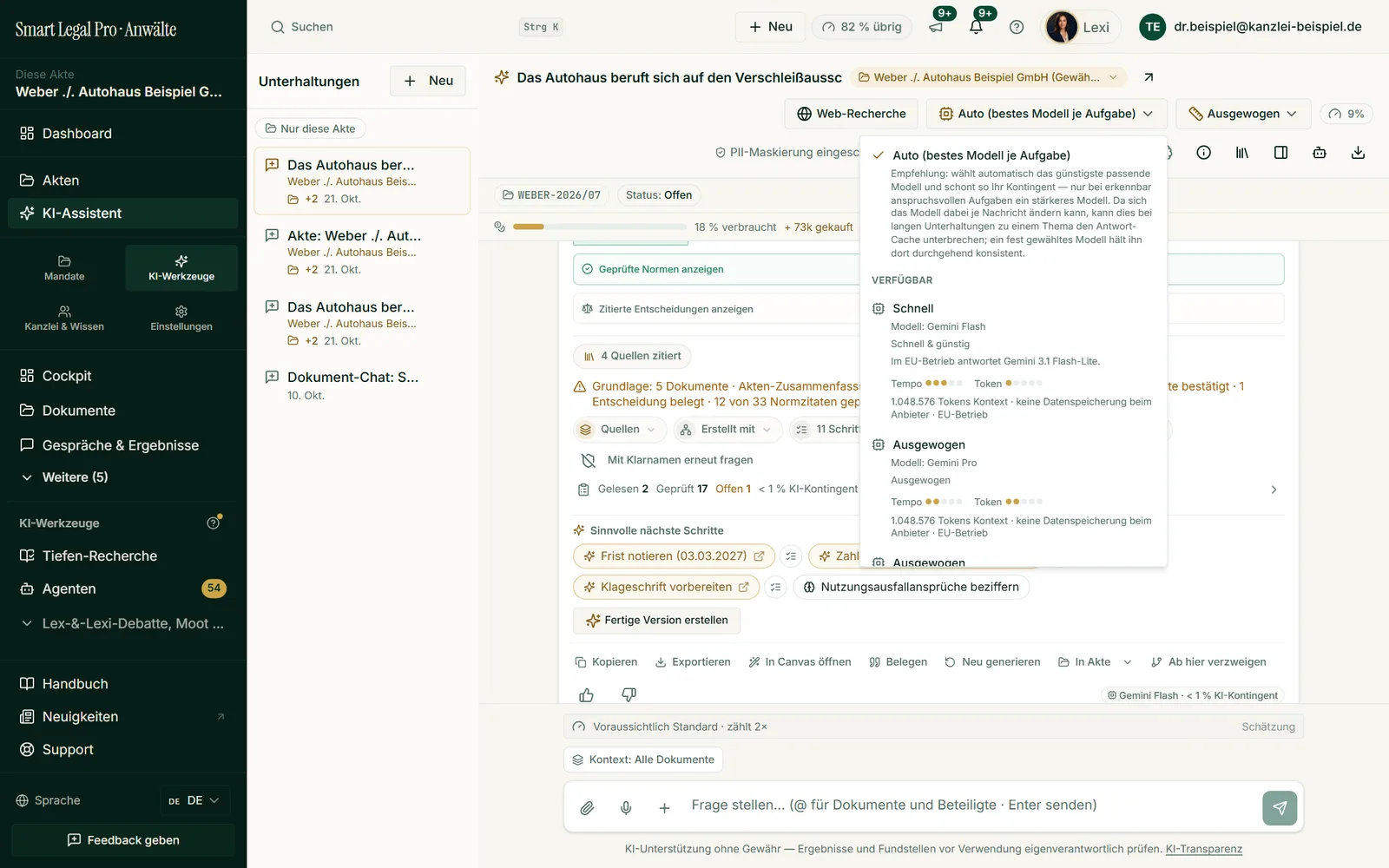
Task: Open the DE language dropdown
Action: (194, 800)
